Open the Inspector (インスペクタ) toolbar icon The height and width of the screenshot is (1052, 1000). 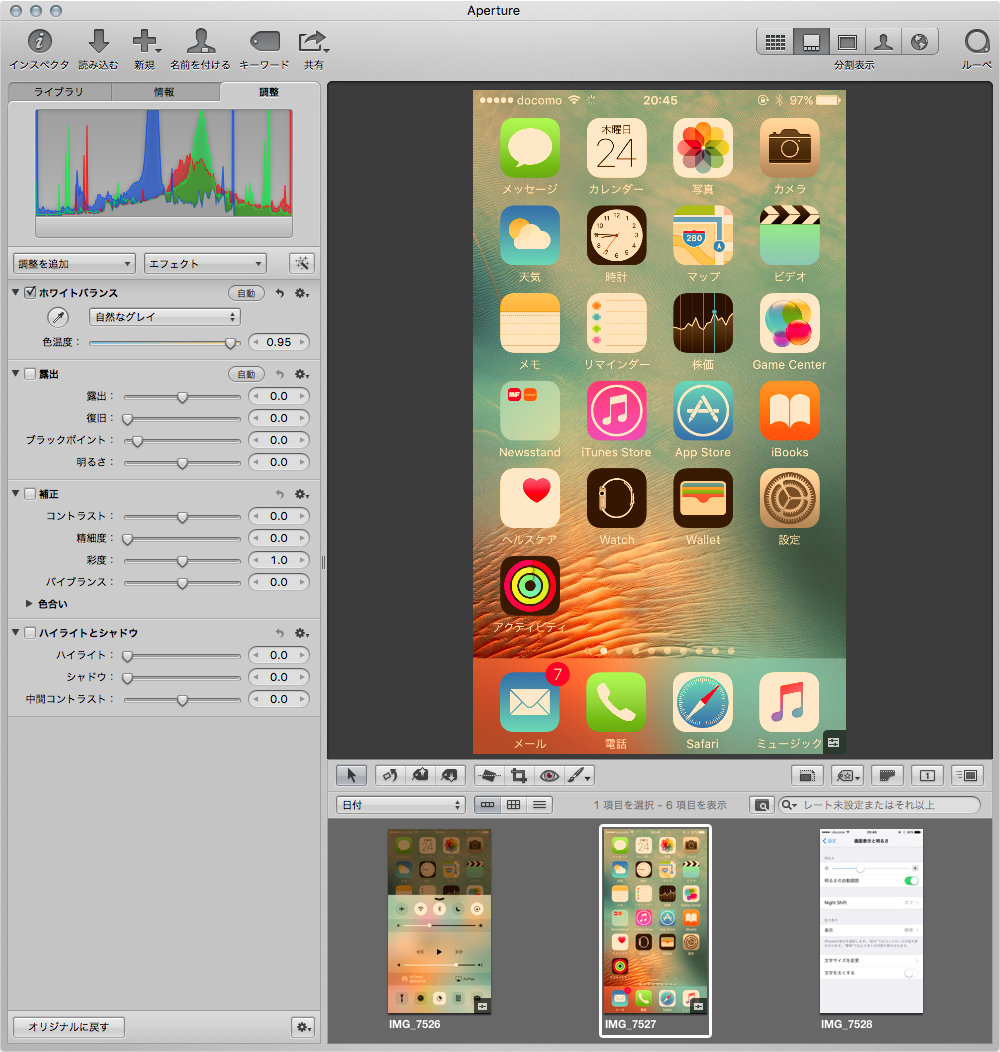pyautogui.click(x=40, y=42)
